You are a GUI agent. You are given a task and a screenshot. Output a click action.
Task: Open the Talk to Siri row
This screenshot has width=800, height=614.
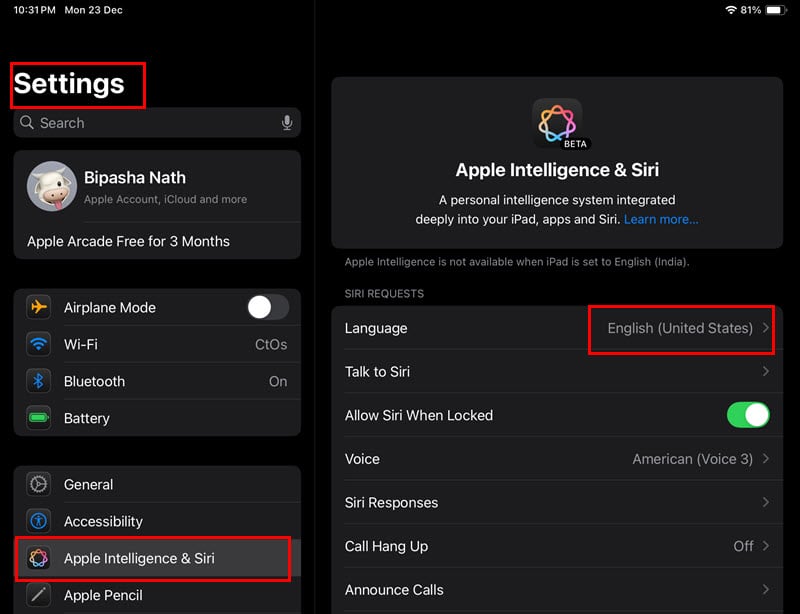tap(556, 372)
